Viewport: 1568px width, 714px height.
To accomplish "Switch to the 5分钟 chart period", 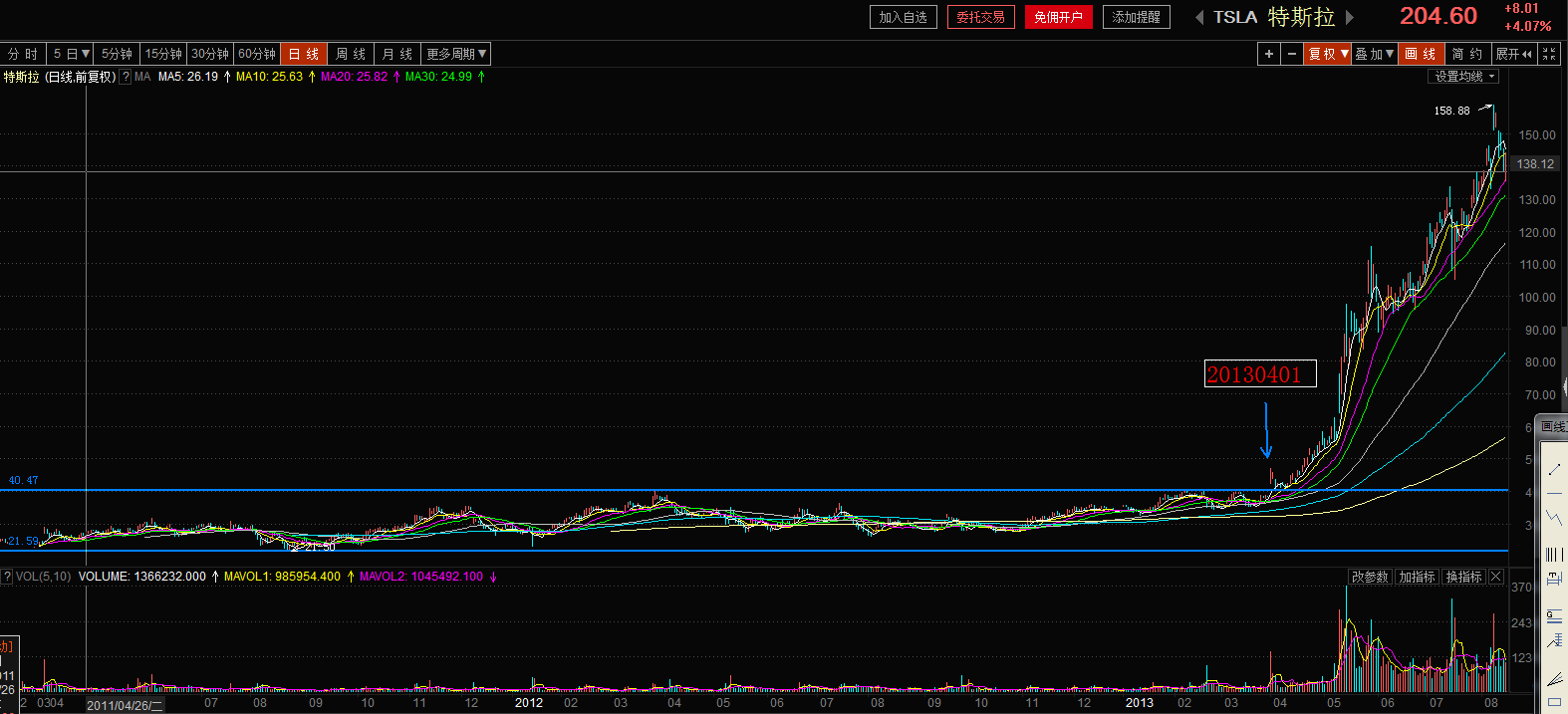I will (118, 54).
